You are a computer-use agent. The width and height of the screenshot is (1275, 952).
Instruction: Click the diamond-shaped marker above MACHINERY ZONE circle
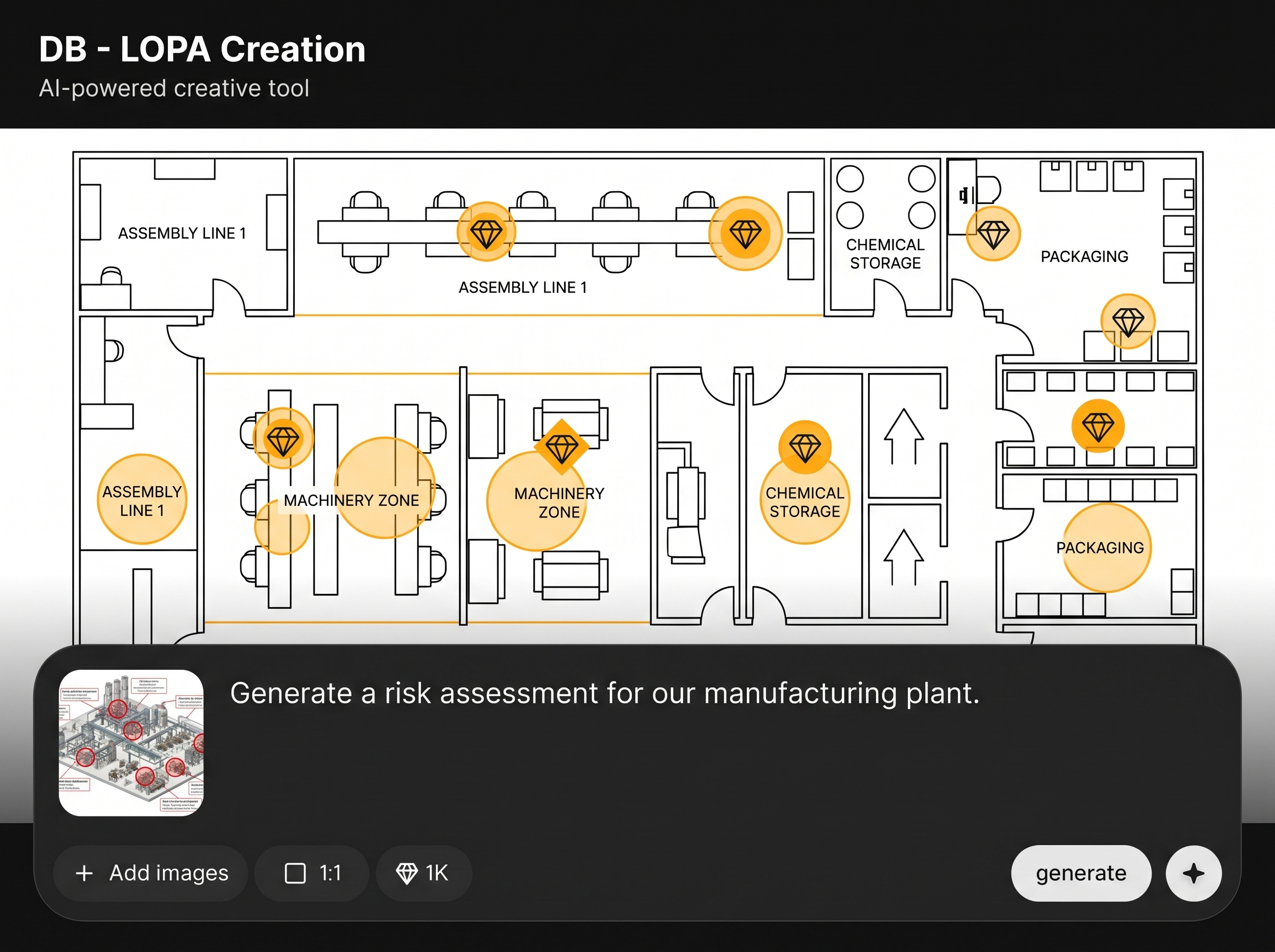click(561, 447)
